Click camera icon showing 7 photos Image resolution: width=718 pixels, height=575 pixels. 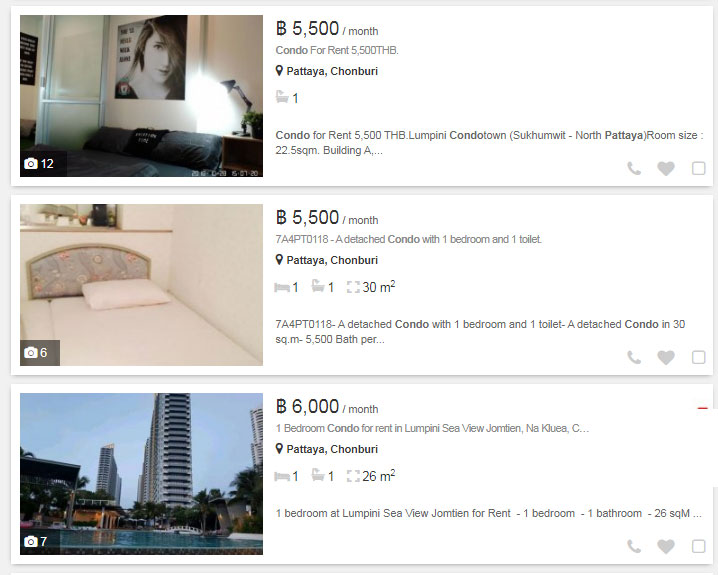pos(31,542)
